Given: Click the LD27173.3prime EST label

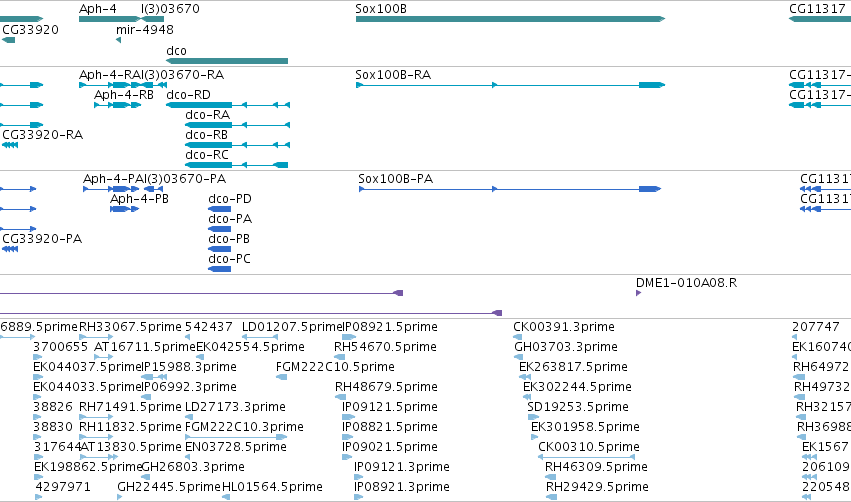Looking at the screenshot, I should pyautogui.click(x=236, y=407).
